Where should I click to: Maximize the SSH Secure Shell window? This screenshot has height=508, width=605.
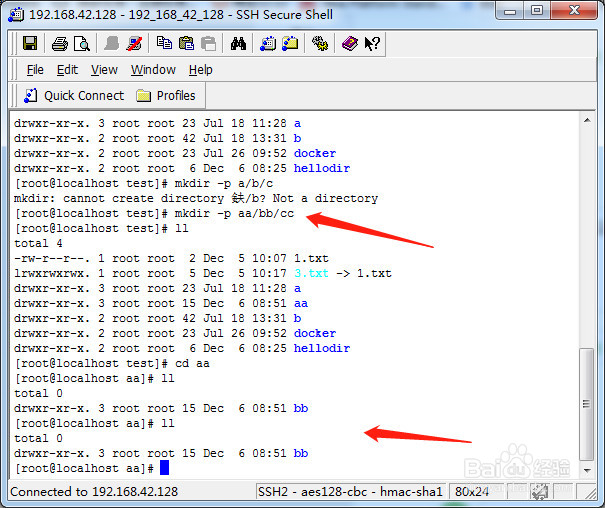tap(537, 11)
